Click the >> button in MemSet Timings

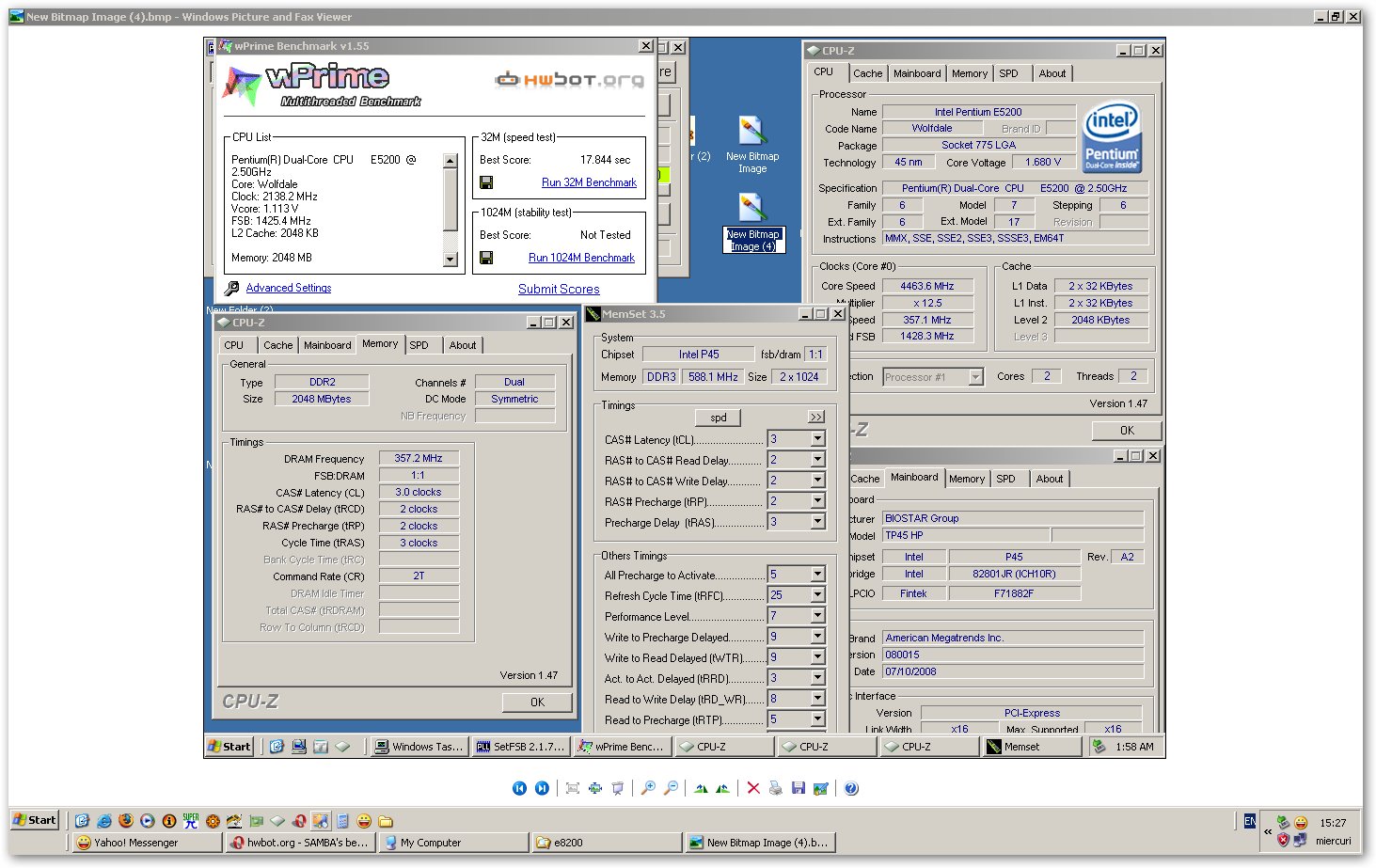tap(816, 417)
